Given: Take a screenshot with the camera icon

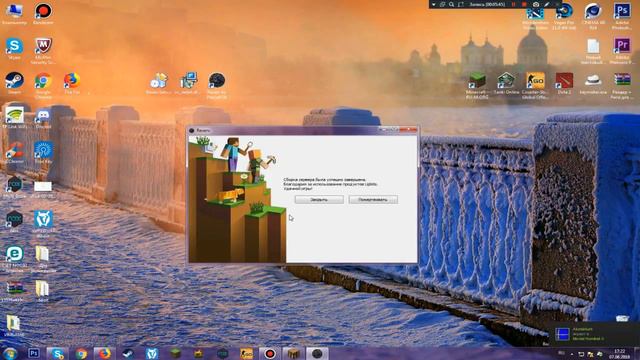Looking at the screenshot, I should pos(536,4).
